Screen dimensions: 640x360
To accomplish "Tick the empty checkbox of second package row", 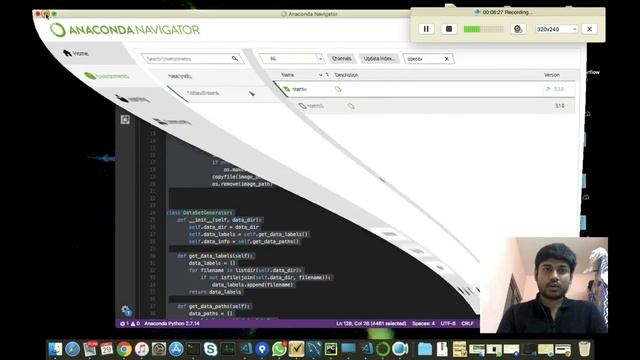I will pyautogui.click(x=302, y=106).
